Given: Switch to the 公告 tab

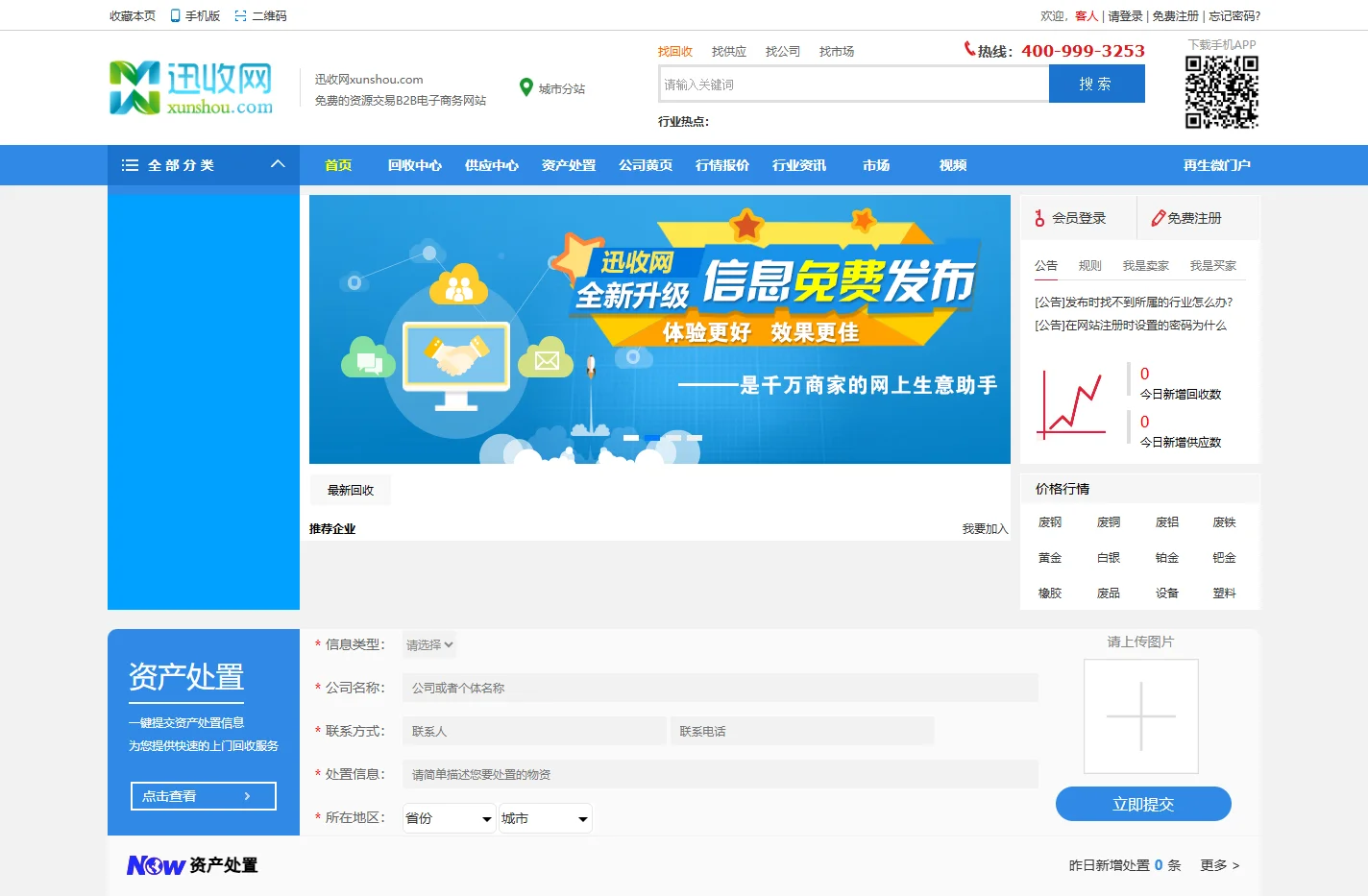Looking at the screenshot, I should tap(1046, 266).
